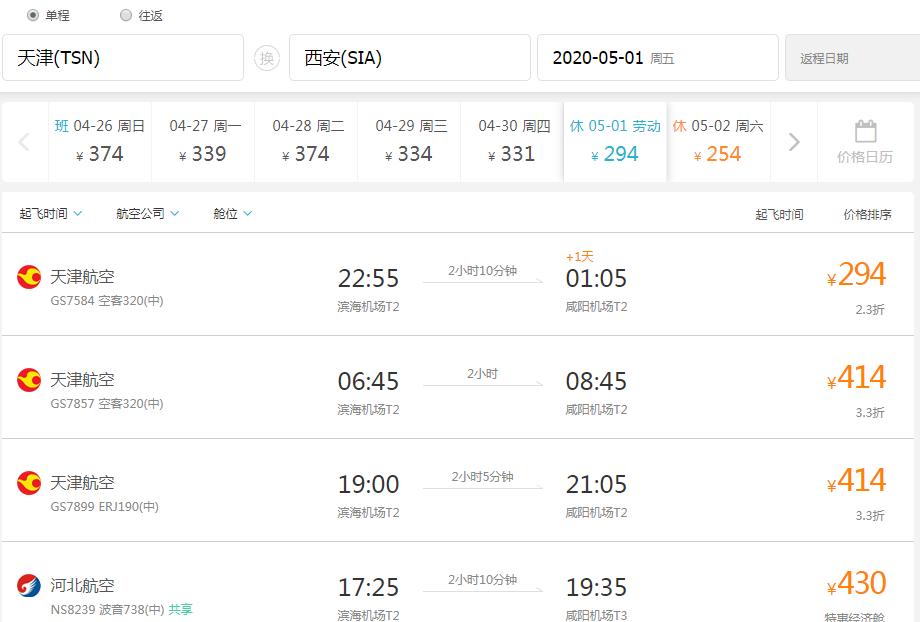Click the Hebei Airlines logo
The image size is (920, 622).
click(x=29, y=586)
